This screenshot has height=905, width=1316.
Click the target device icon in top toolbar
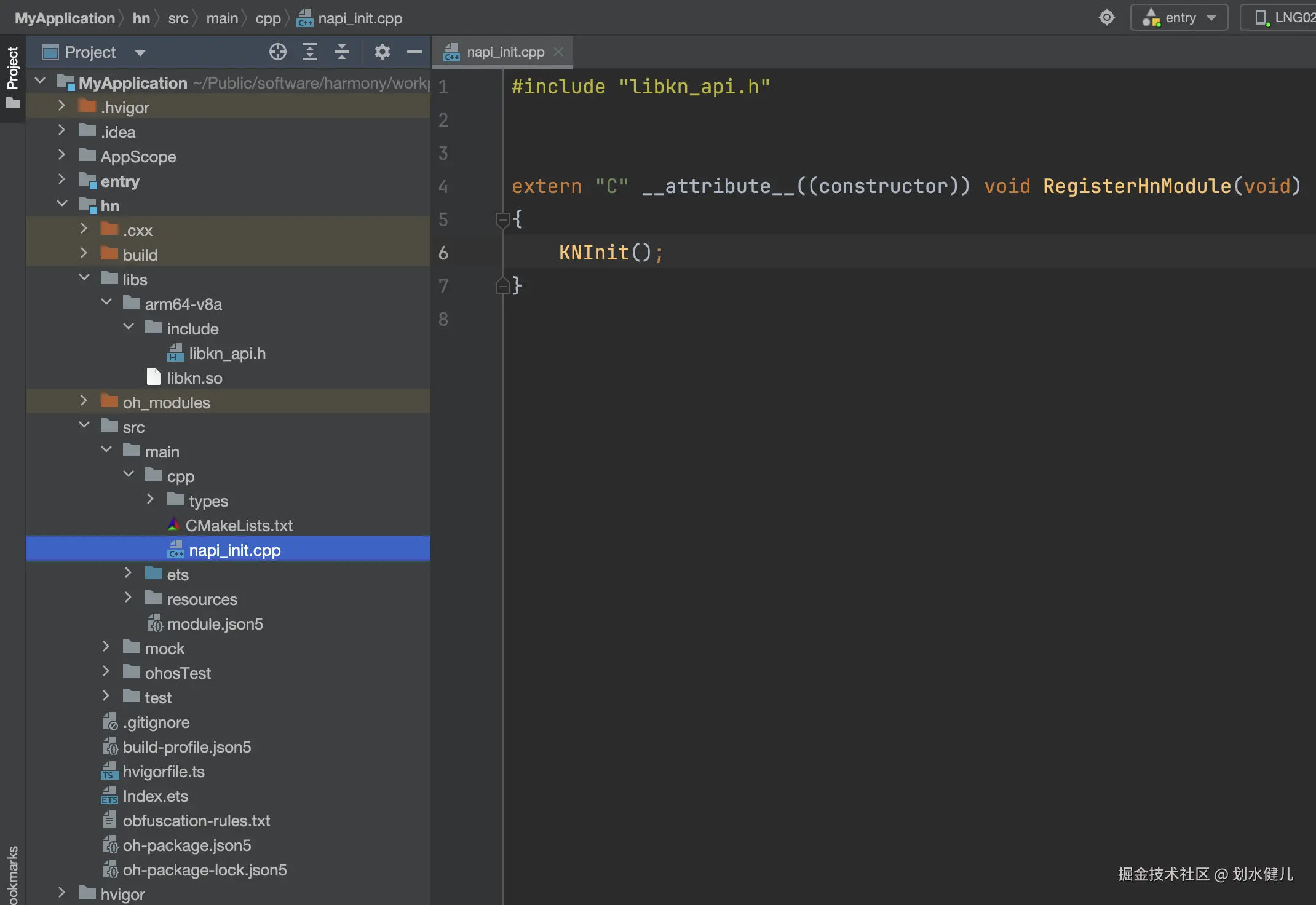coord(1106,18)
